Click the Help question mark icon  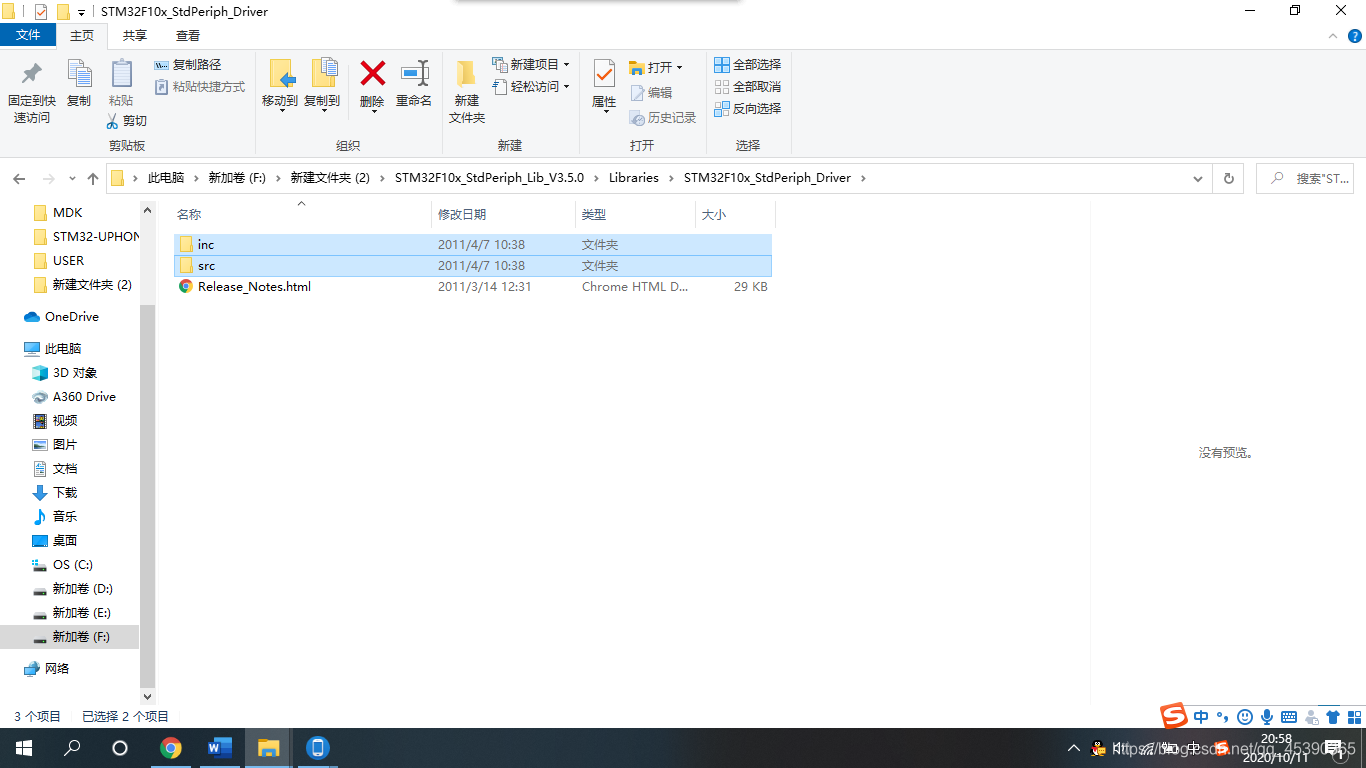1355,35
